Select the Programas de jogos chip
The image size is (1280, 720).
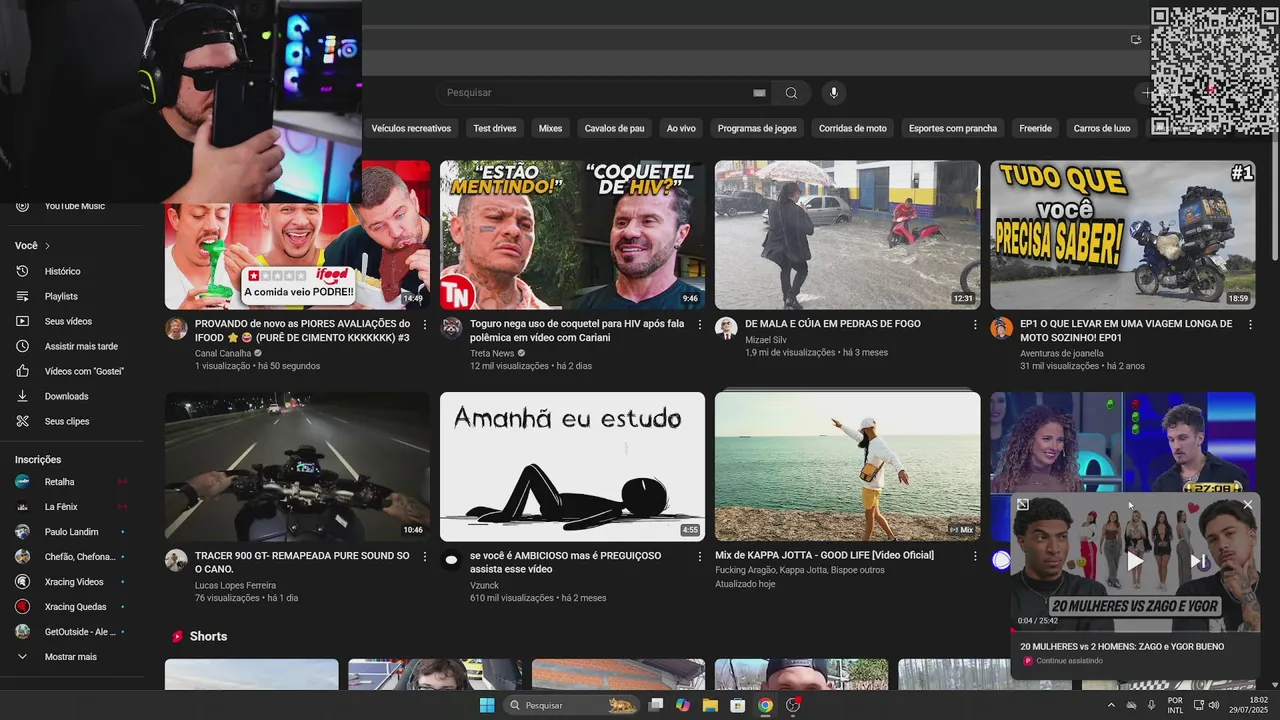tap(757, 128)
